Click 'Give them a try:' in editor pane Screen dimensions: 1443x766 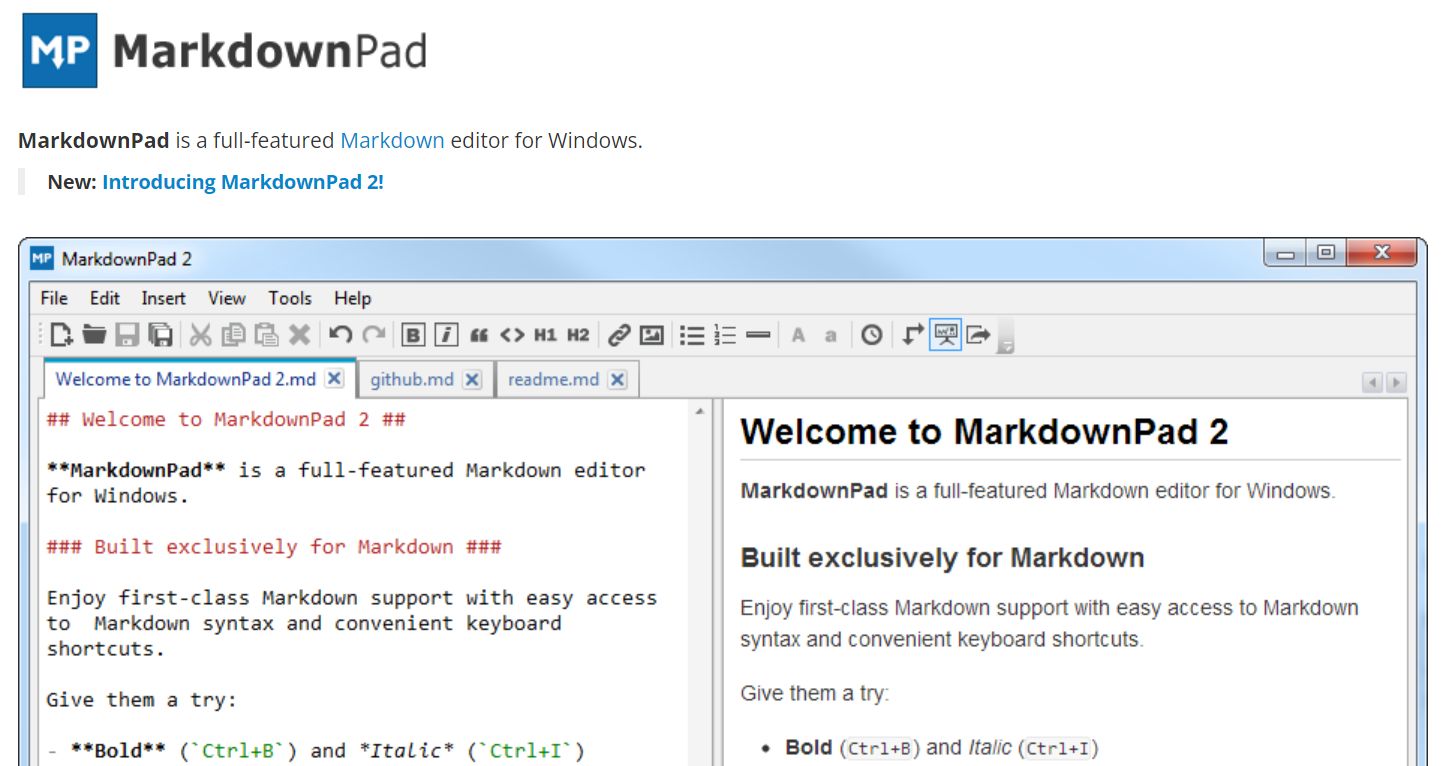coord(142,700)
